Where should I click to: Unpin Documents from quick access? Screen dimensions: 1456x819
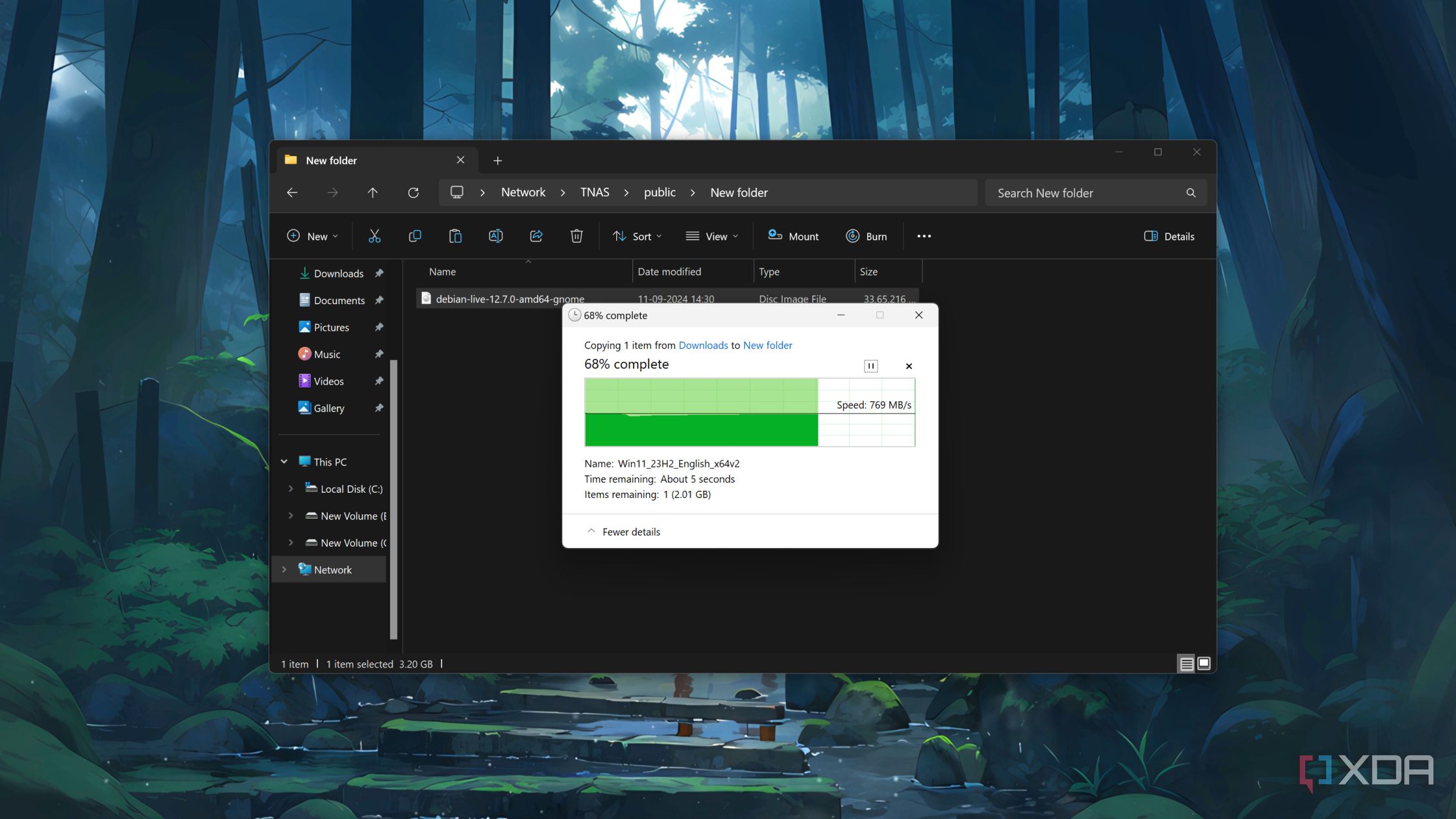pos(379,300)
